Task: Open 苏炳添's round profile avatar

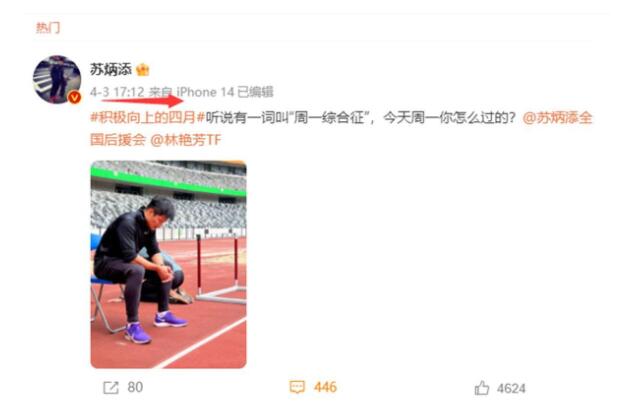Action: (x=57, y=80)
